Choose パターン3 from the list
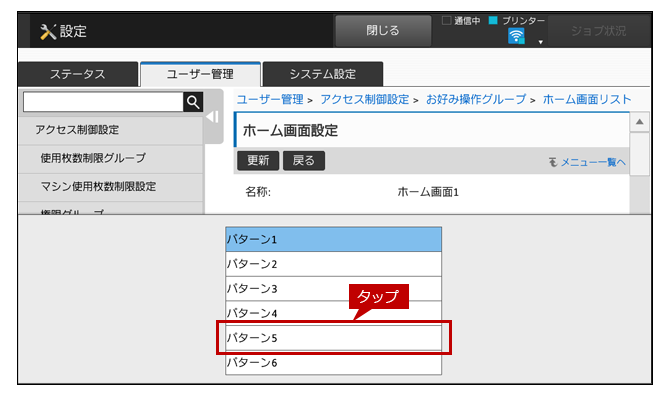Screen dimensions: 670x396 pyautogui.click(x=333, y=289)
